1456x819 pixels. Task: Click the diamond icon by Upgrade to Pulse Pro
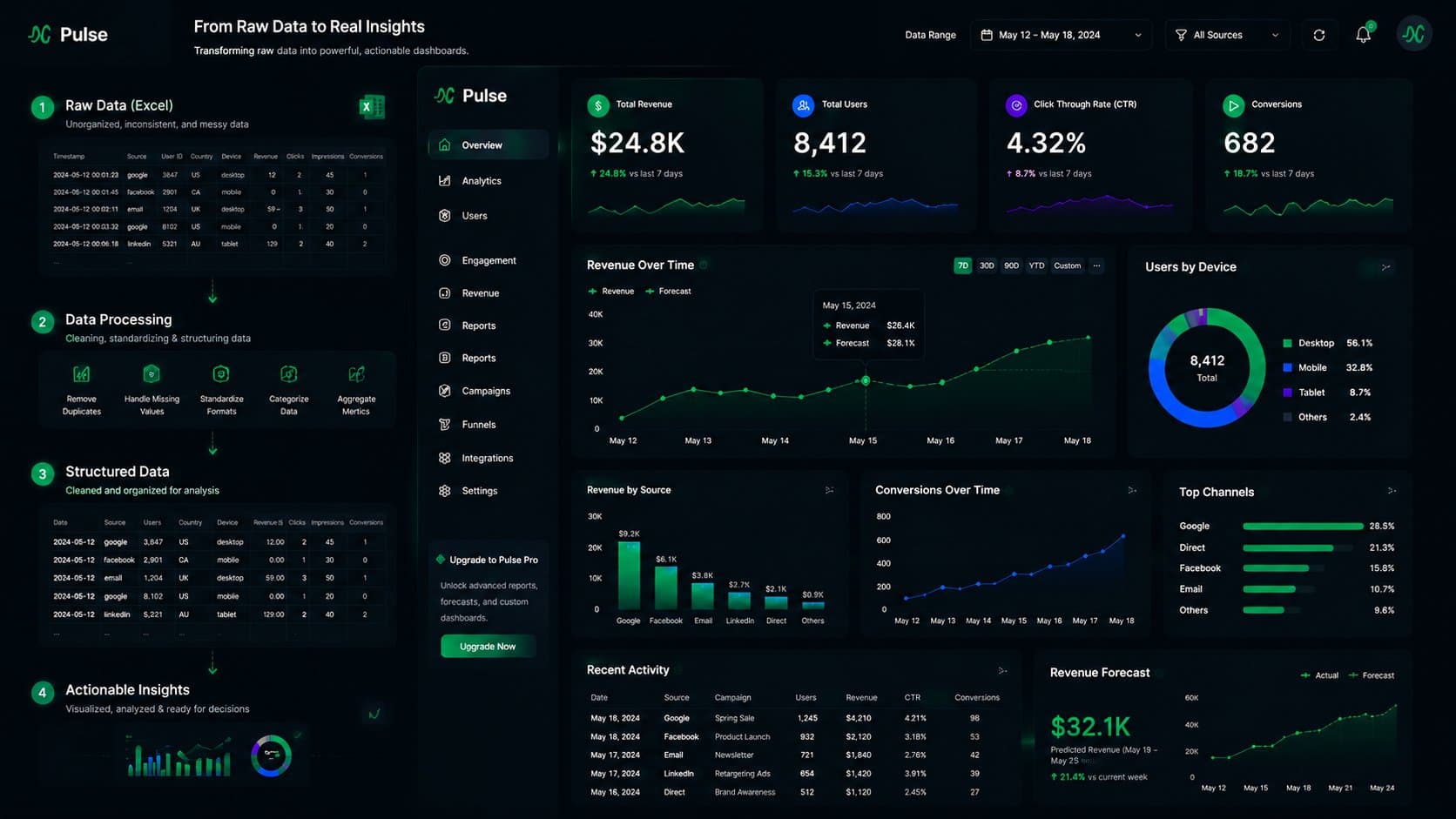click(x=441, y=560)
